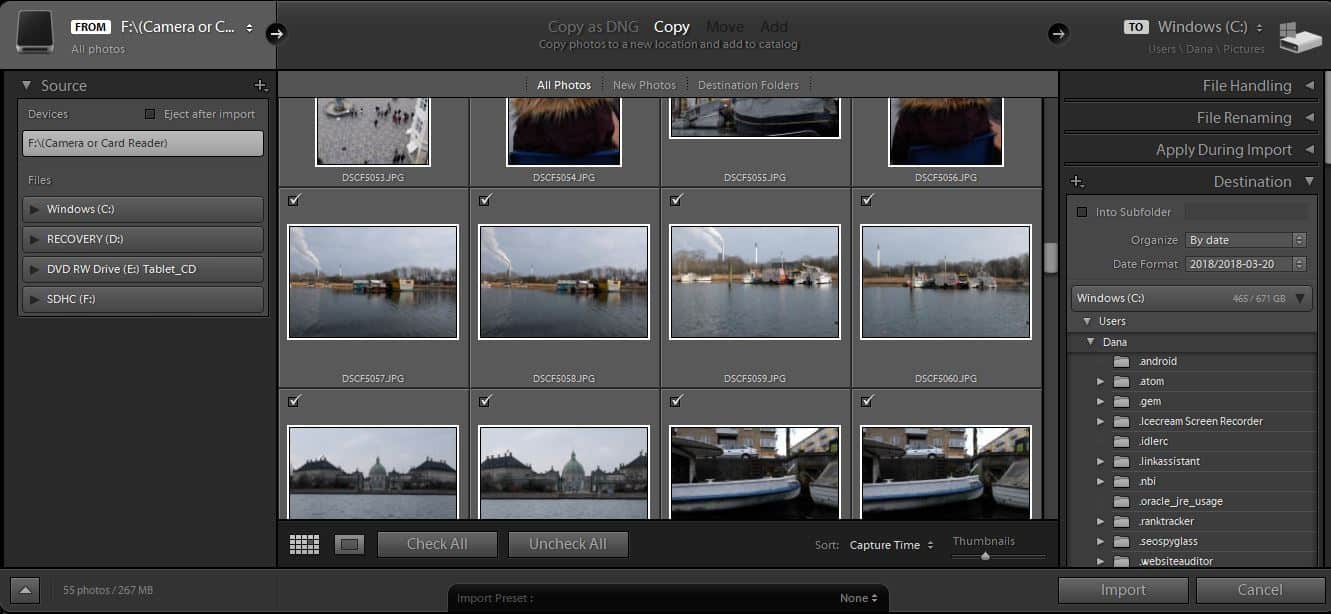
Task: Enable Eject after import checkbox
Action: (x=150, y=114)
